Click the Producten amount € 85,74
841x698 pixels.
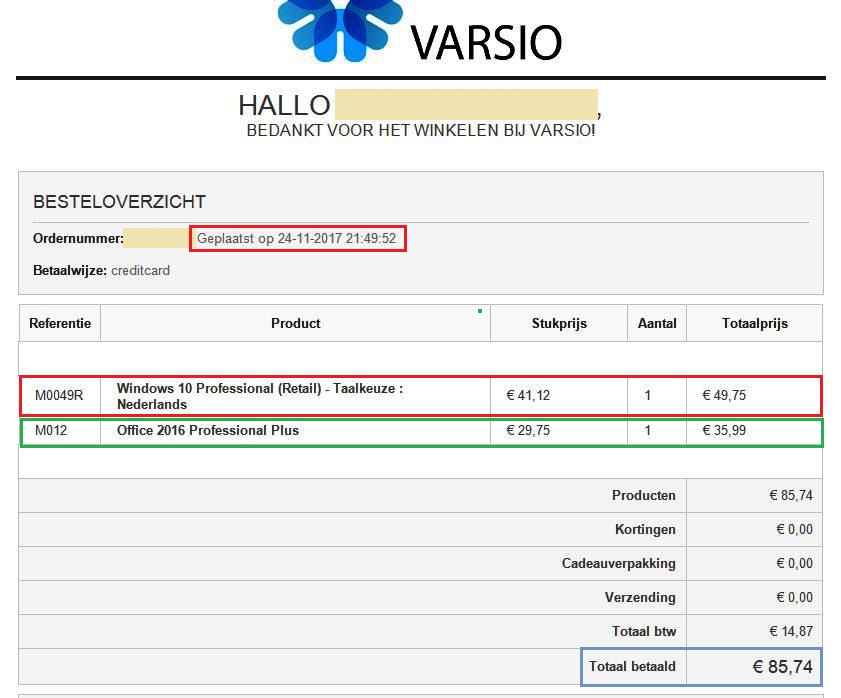791,495
